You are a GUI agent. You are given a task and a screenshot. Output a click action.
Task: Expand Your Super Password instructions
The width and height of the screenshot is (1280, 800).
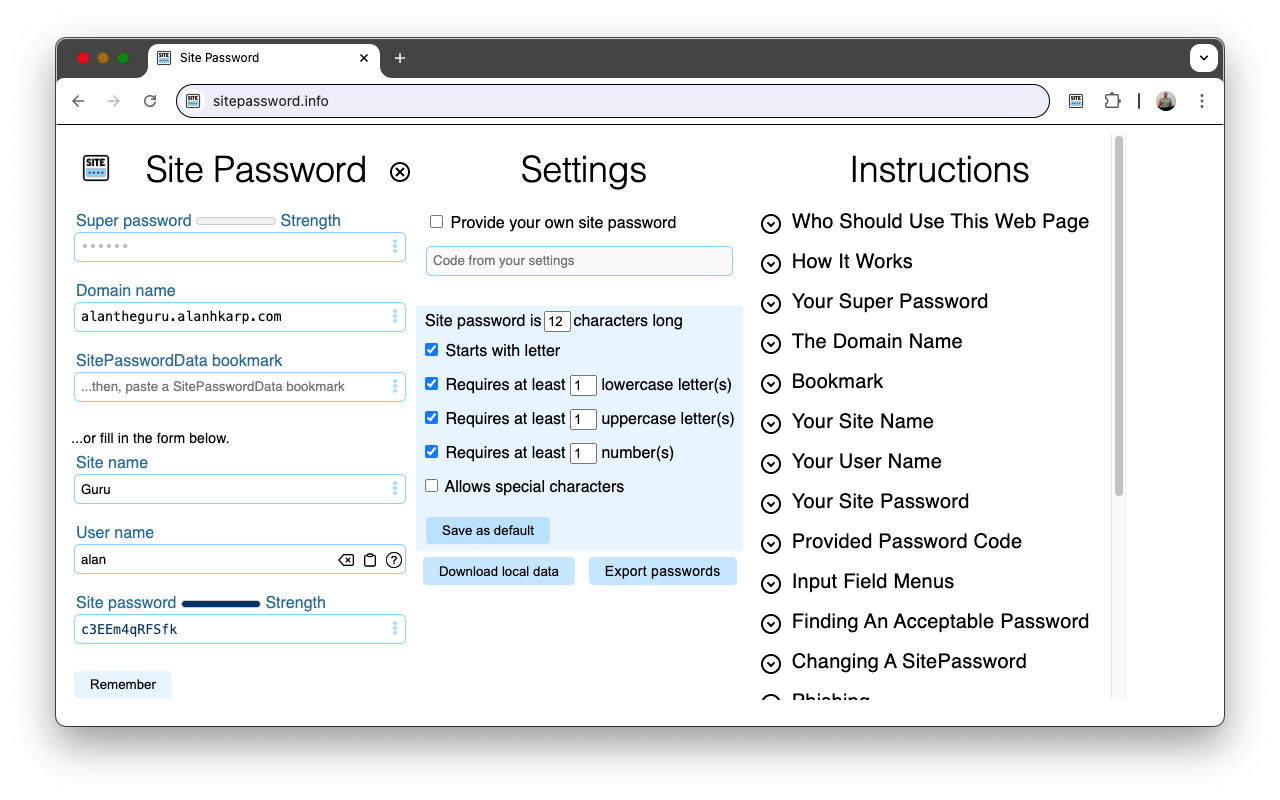(x=771, y=303)
